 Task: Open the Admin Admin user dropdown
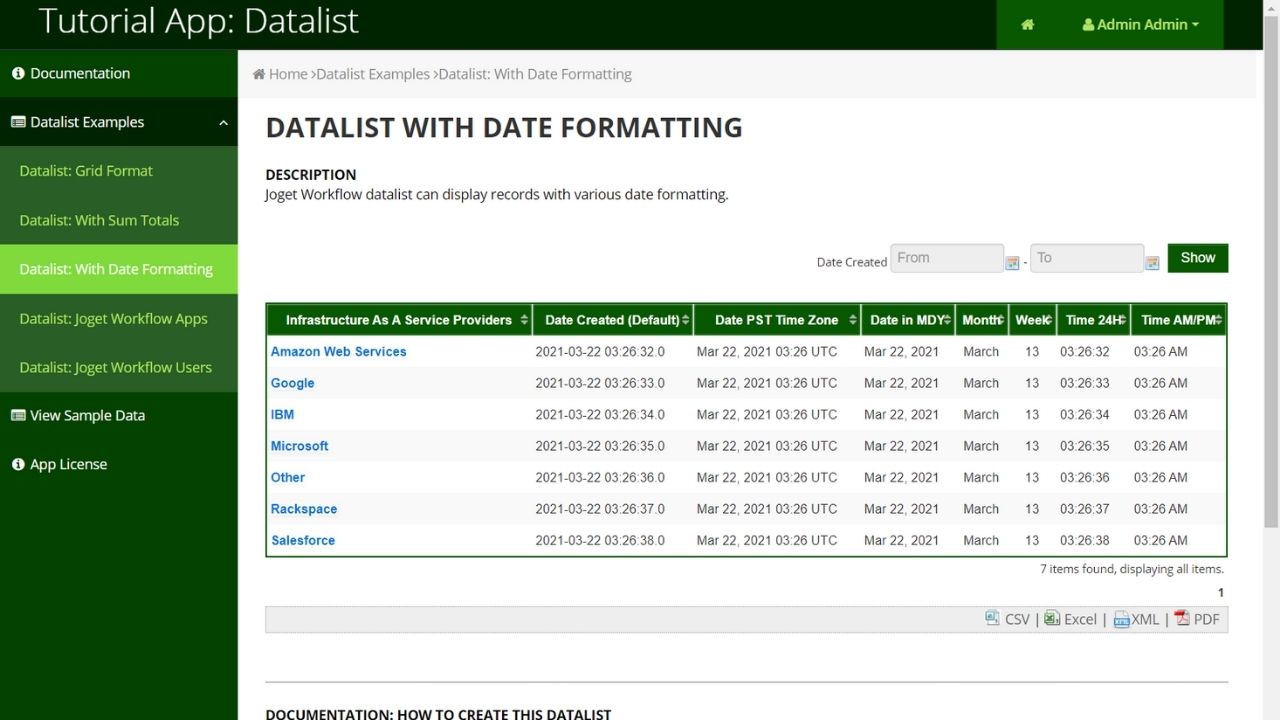(1140, 25)
